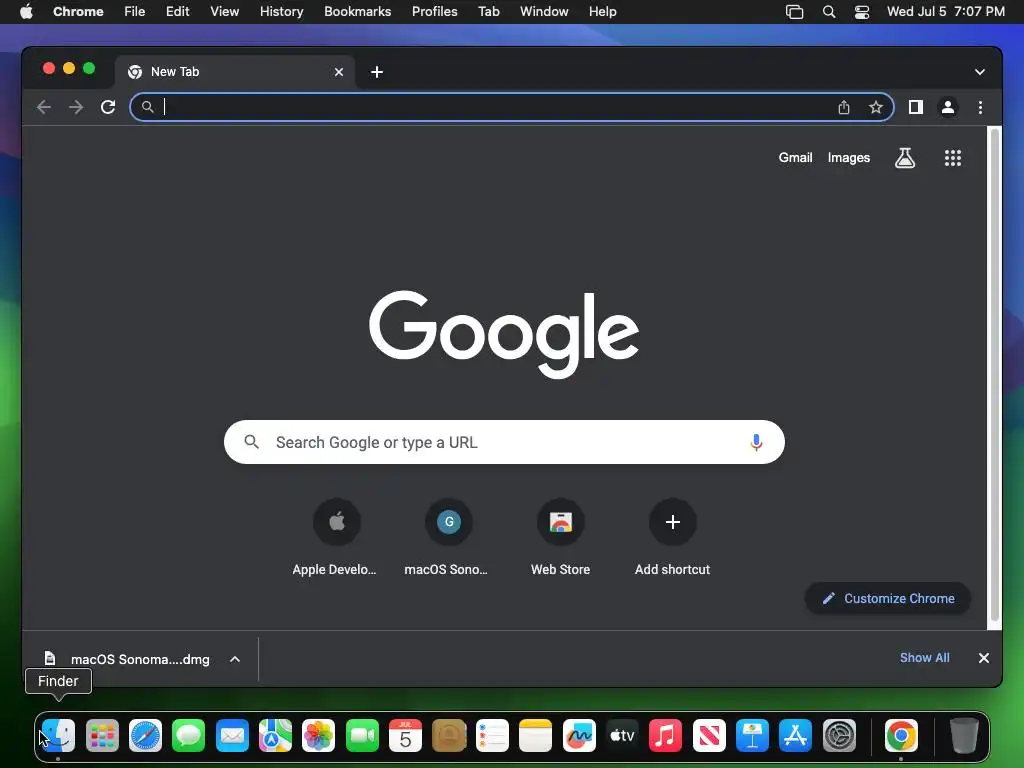Expand the tab search chevron
Viewport: 1024px width, 768px height.
coord(980,72)
